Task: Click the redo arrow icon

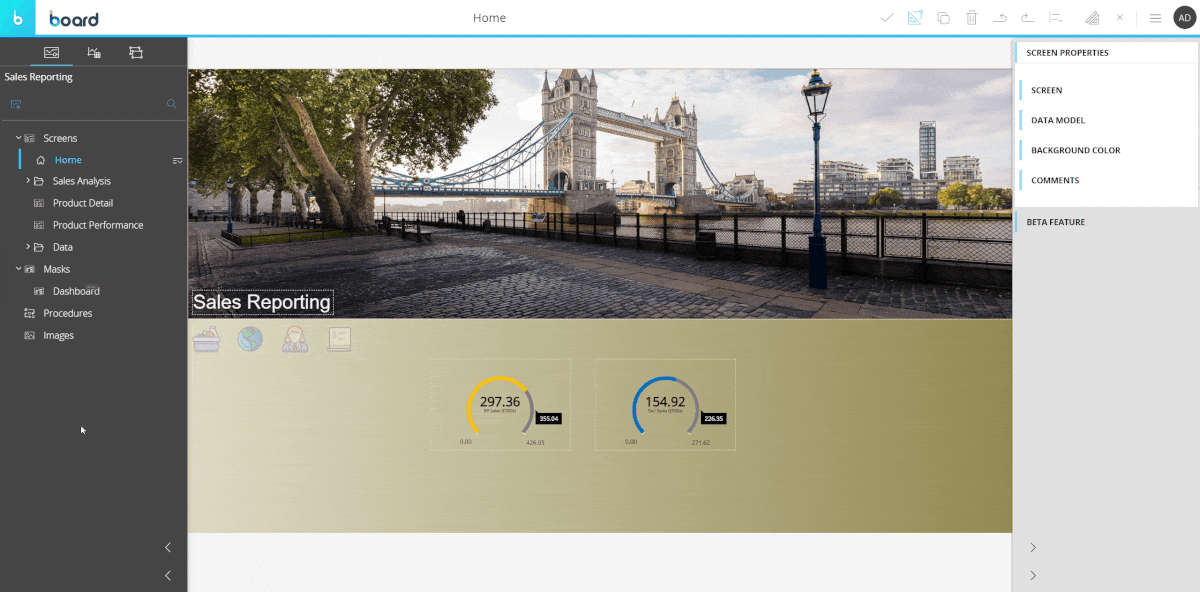Action: 1027,18
